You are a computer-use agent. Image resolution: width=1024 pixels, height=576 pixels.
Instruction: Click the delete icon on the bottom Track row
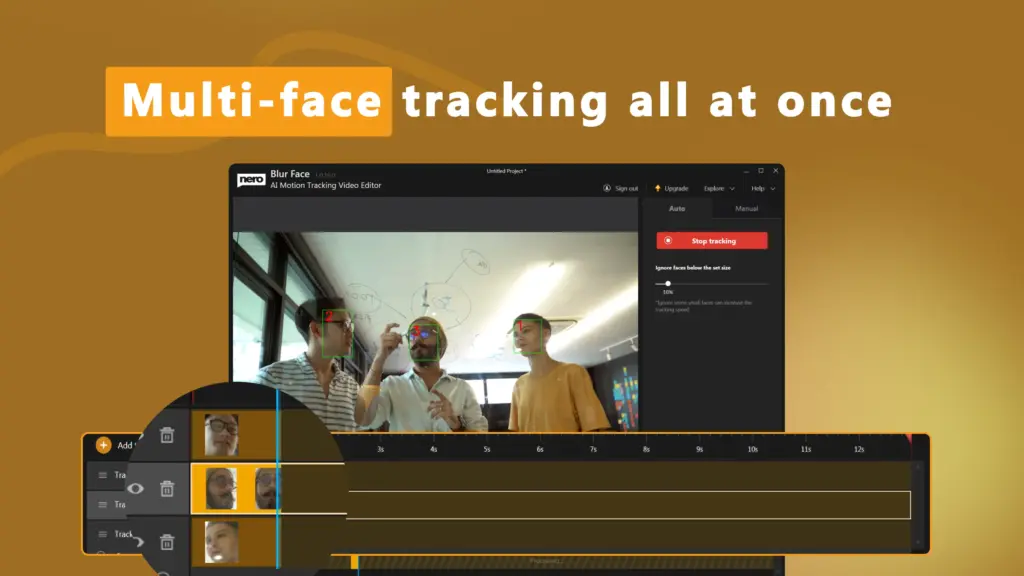[167, 542]
